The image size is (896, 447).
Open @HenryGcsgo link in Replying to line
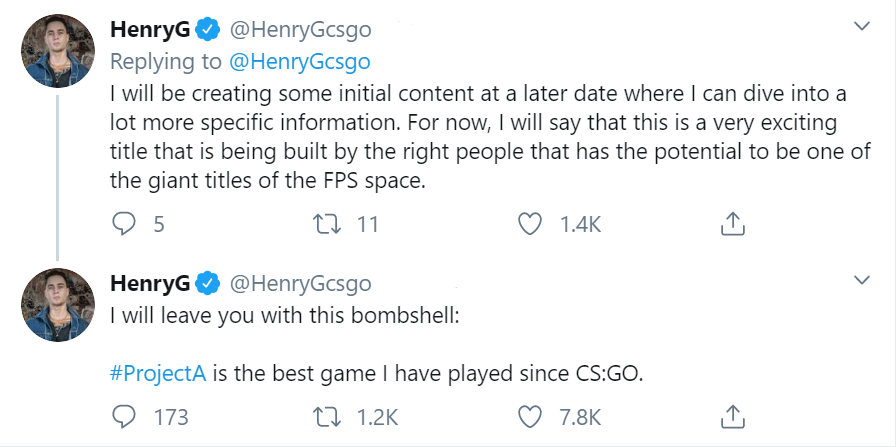click(300, 61)
